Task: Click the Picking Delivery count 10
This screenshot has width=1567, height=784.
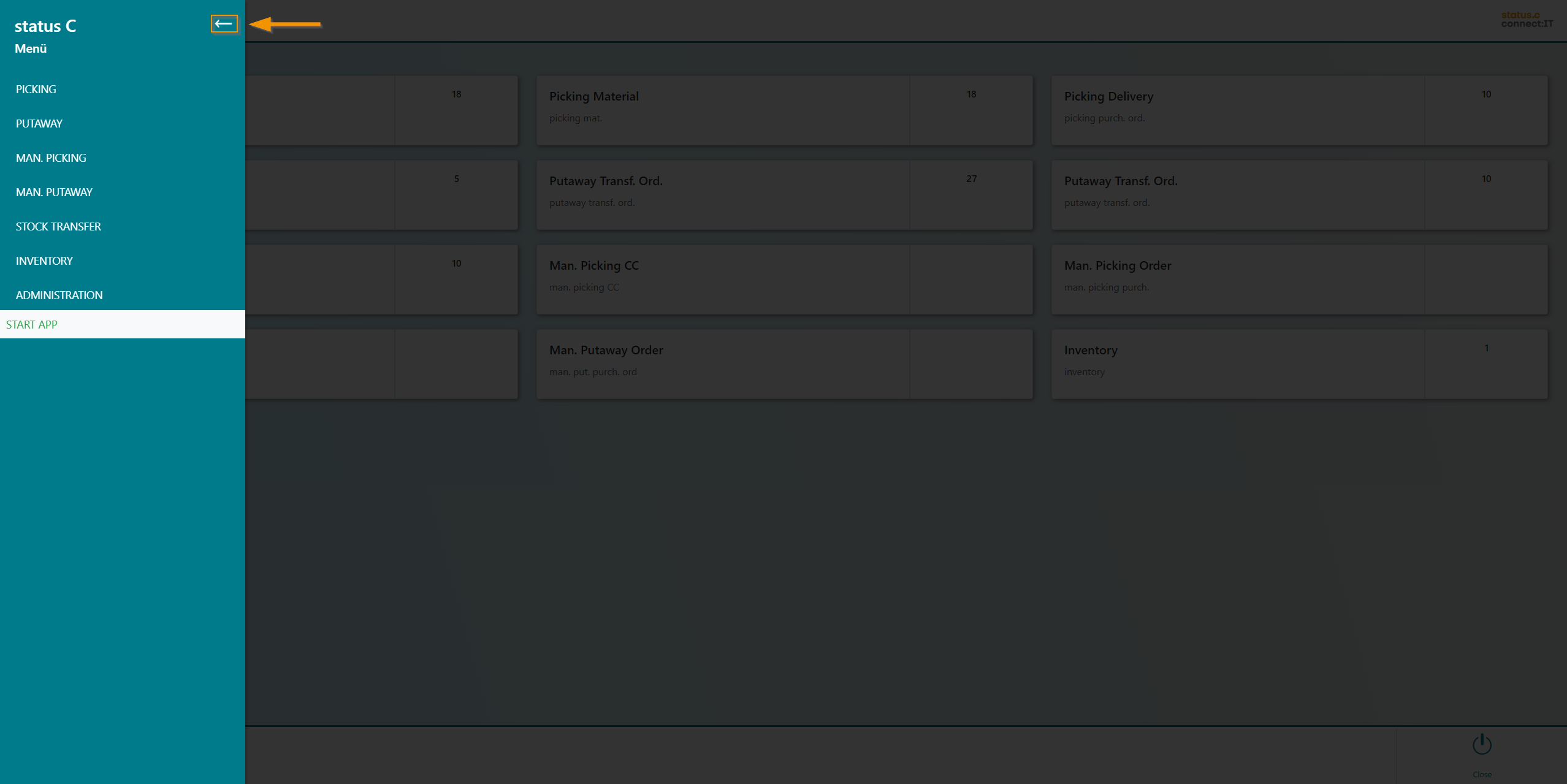Action: pos(1486,94)
